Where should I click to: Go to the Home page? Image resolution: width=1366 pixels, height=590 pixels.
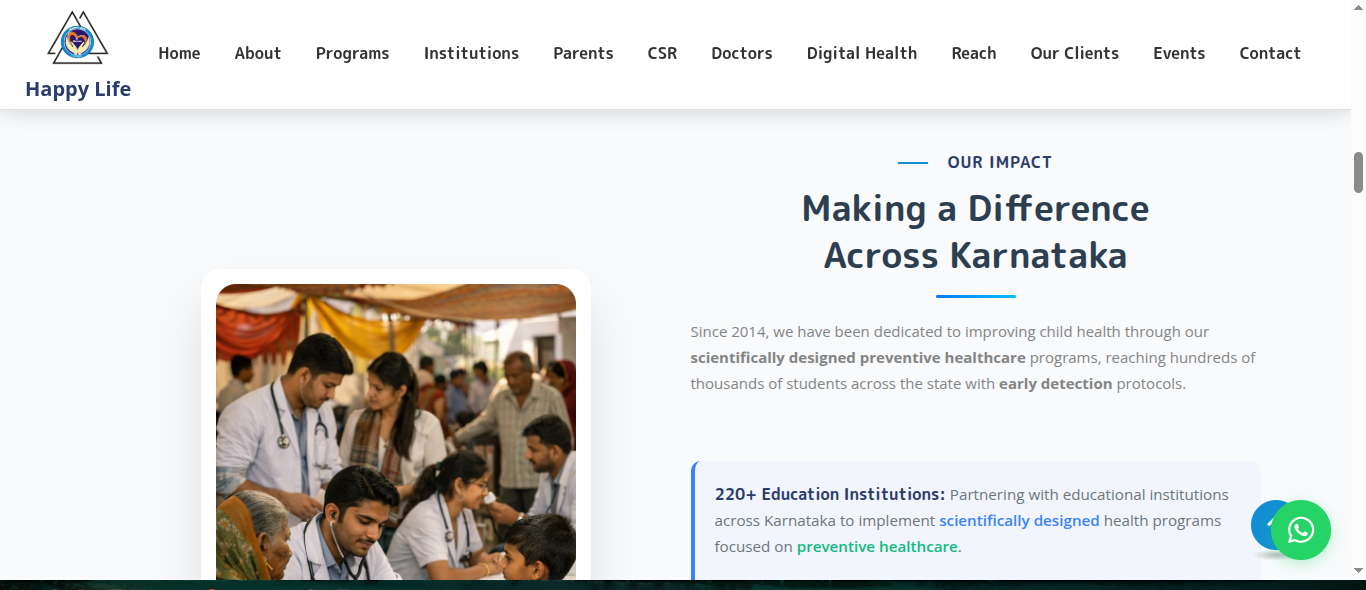[x=179, y=54]
